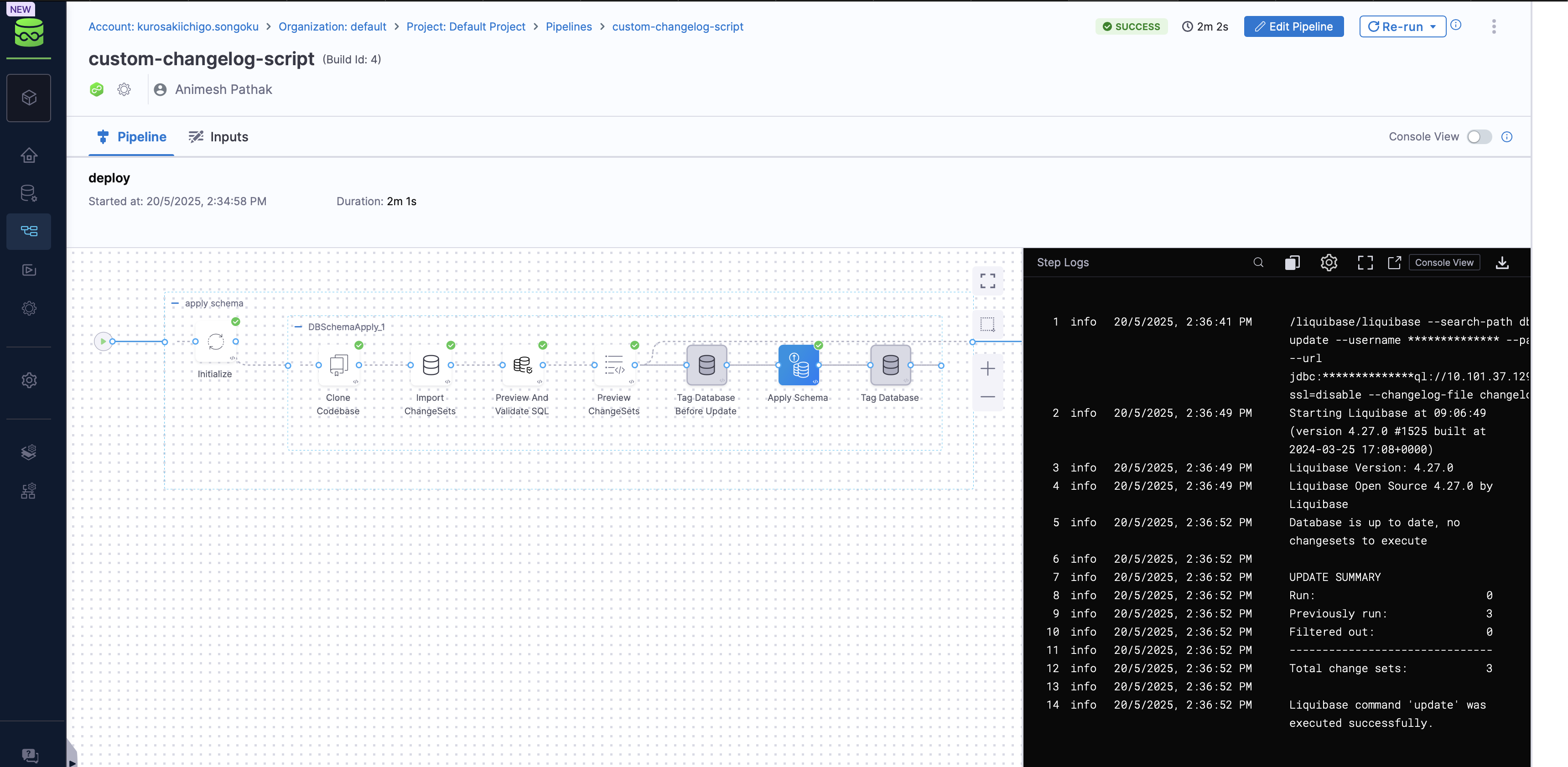Viewport: 1568px width, 767px height.
Task: Navigate to Pipelines via the breadcrumb link
Action: tap(568, 26)
